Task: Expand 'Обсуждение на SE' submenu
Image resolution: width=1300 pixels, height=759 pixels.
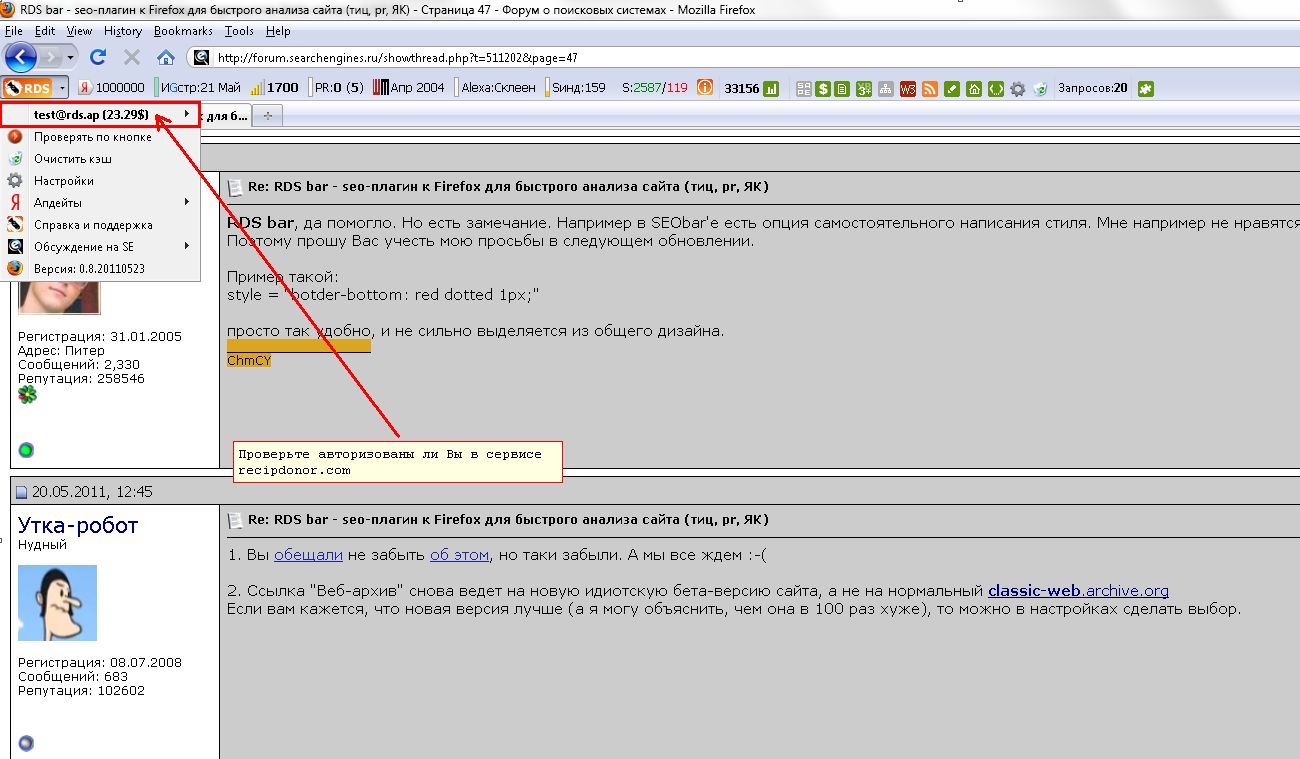Action: click(100, 247)
